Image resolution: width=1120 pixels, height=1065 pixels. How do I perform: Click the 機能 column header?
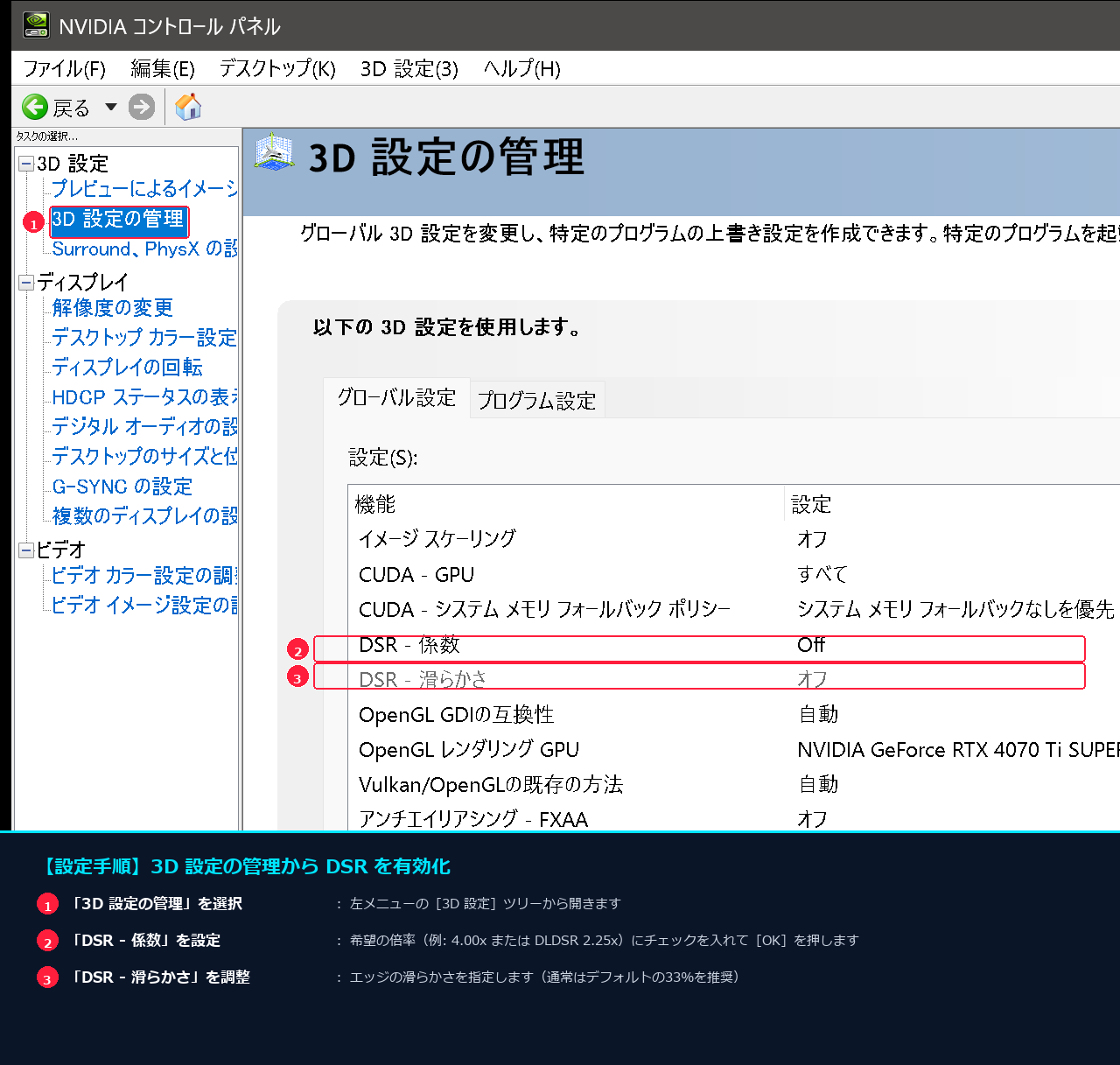click(566, 504)
